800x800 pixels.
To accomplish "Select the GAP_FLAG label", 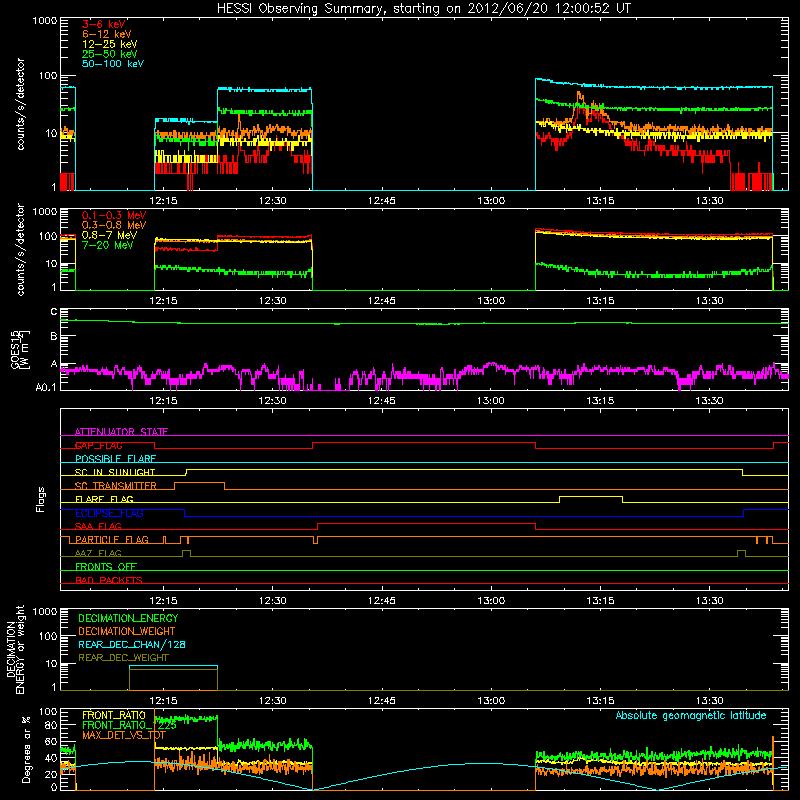I will tap(98, 445).
